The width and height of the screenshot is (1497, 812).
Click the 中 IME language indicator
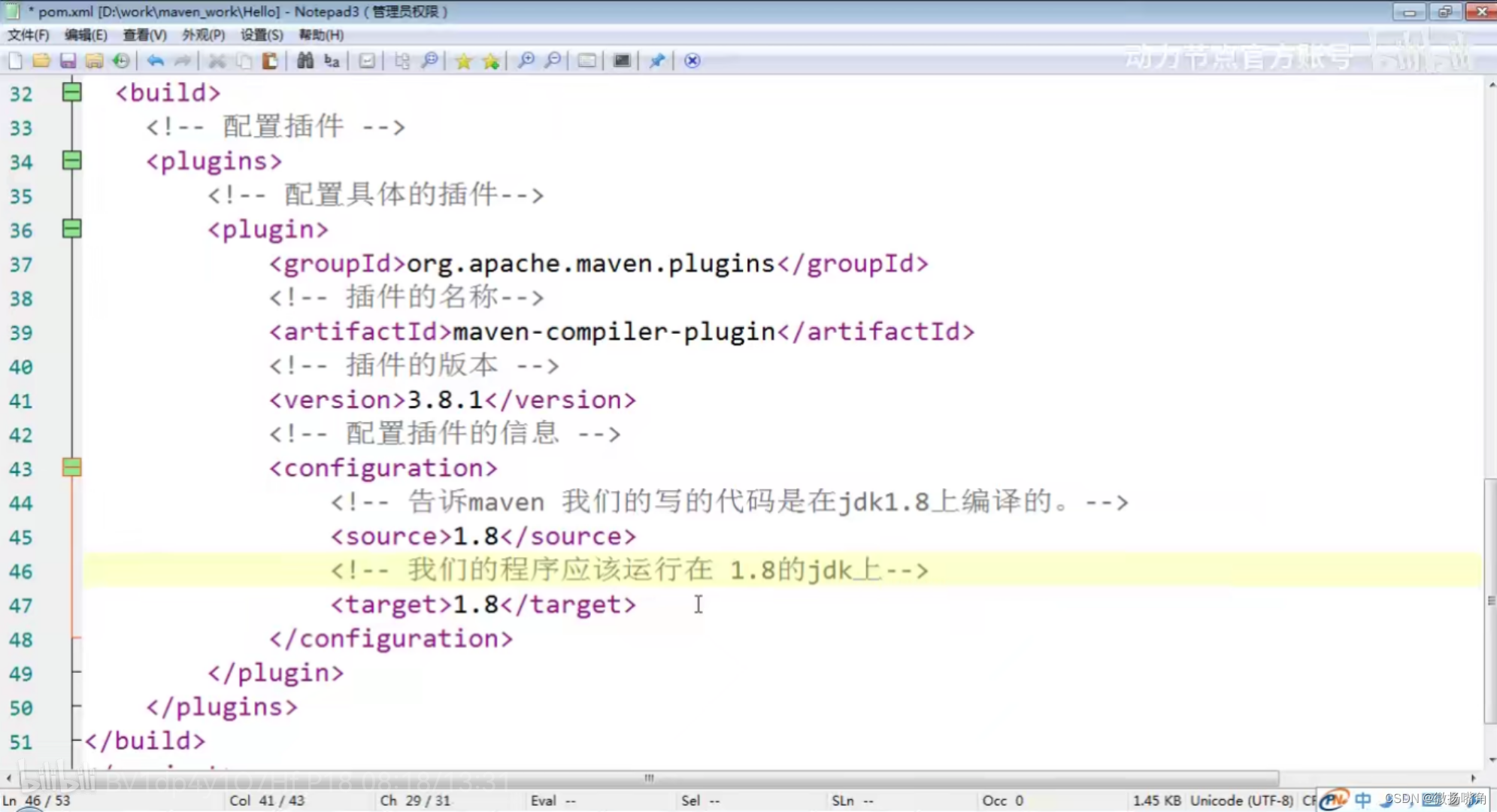[1362, 800]
